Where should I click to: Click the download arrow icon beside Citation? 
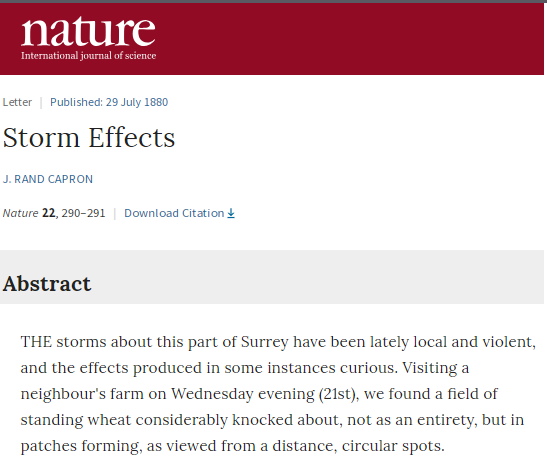coord(231,213)
